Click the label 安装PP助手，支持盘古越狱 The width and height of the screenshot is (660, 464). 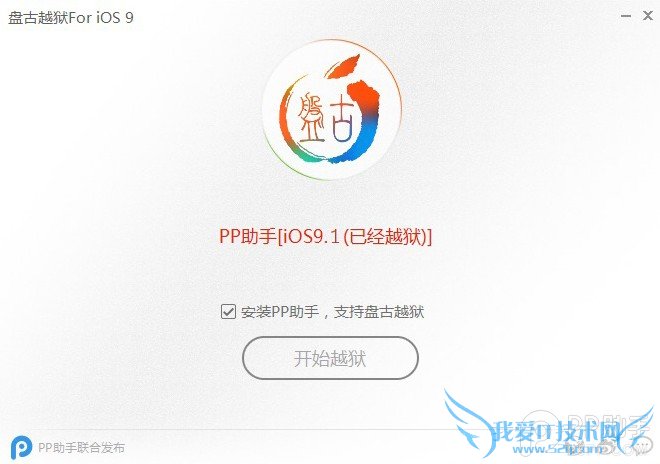tap(332, 312)
